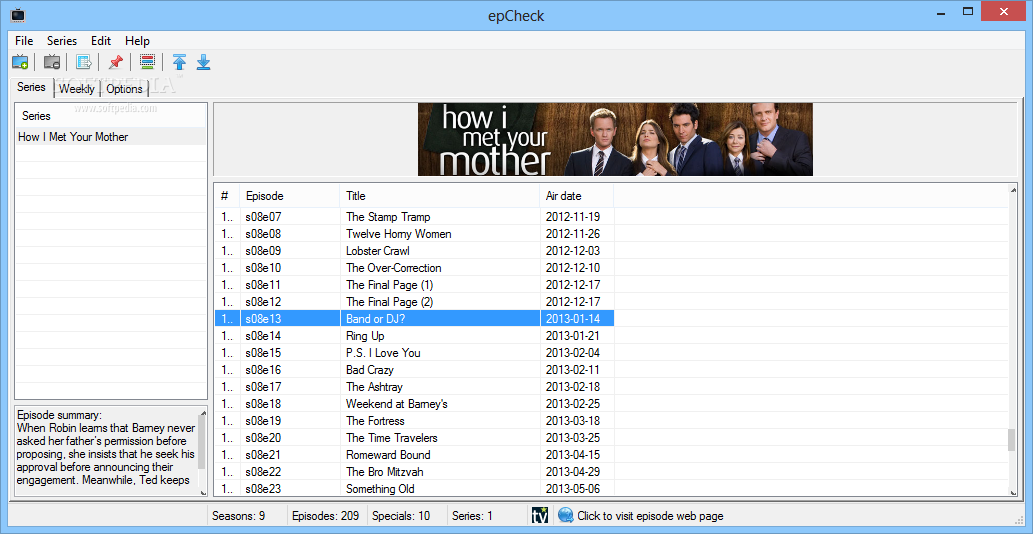Screen dimensions: 1033x534
Task: Click 'Episodes: 209' in status bar
Action: click(x=325, y=516)
